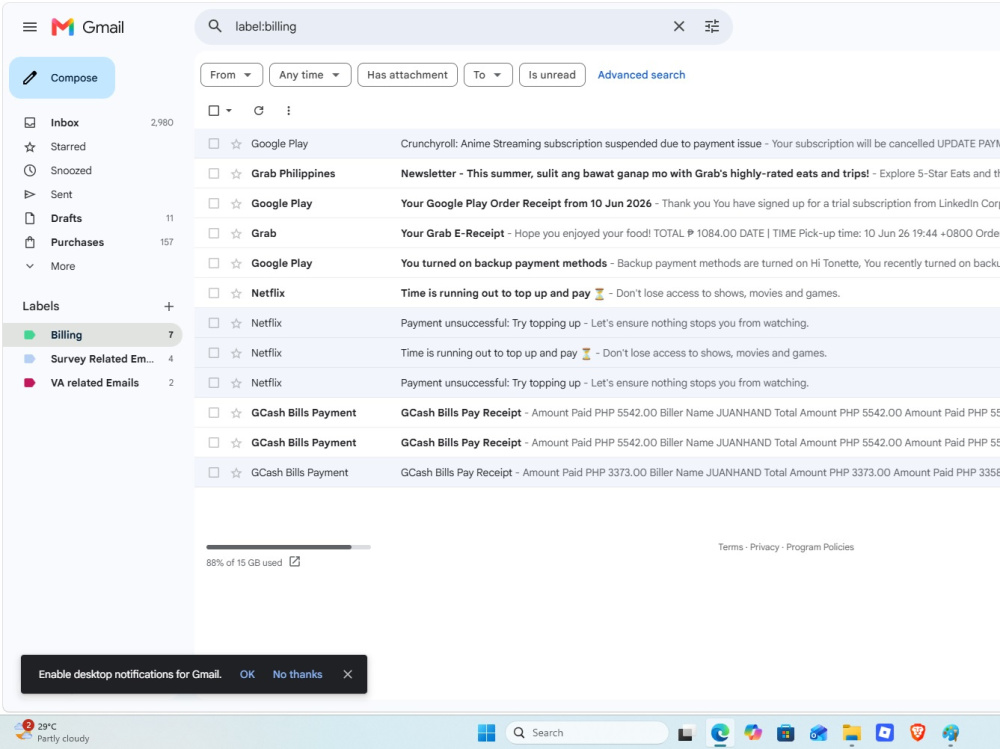Tick the select-all checkbox

(214, 110)
